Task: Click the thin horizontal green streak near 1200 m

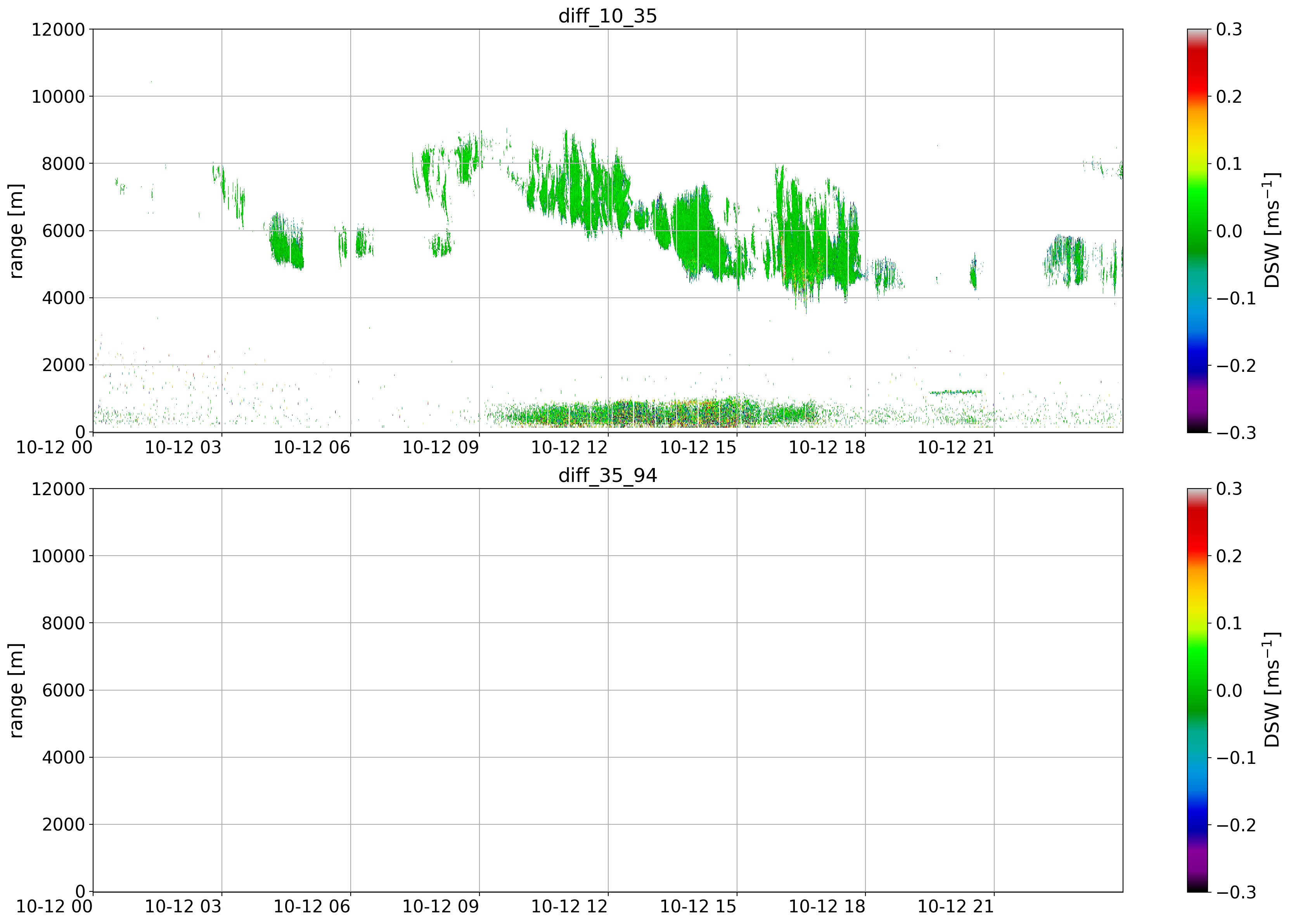Action: (956, 392)
